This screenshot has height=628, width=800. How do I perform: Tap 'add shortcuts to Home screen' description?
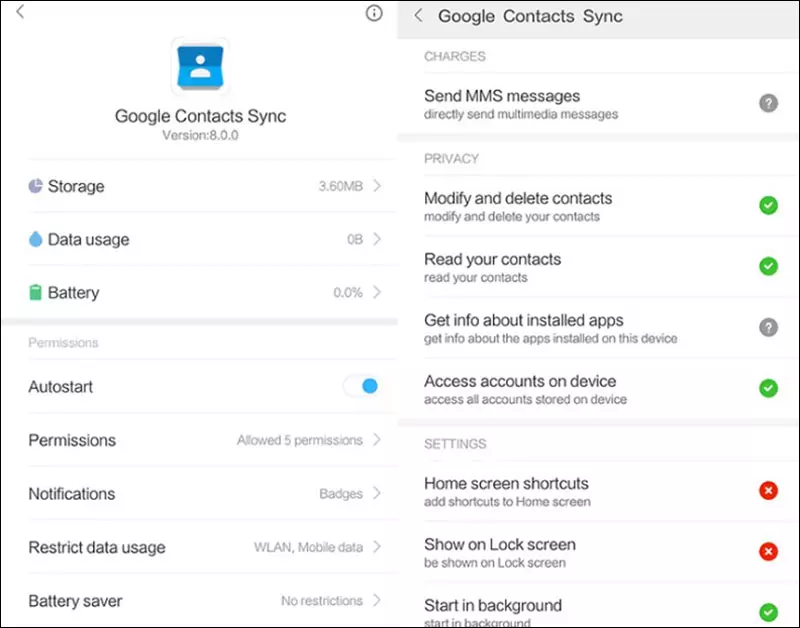click(507, 501)
